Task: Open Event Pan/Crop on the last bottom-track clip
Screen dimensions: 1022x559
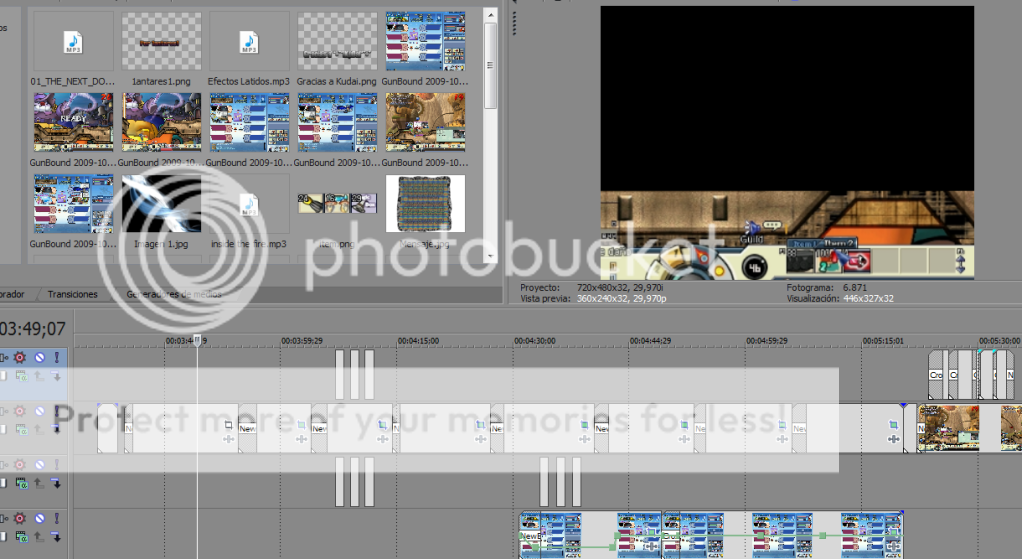Action: point(895,534)
